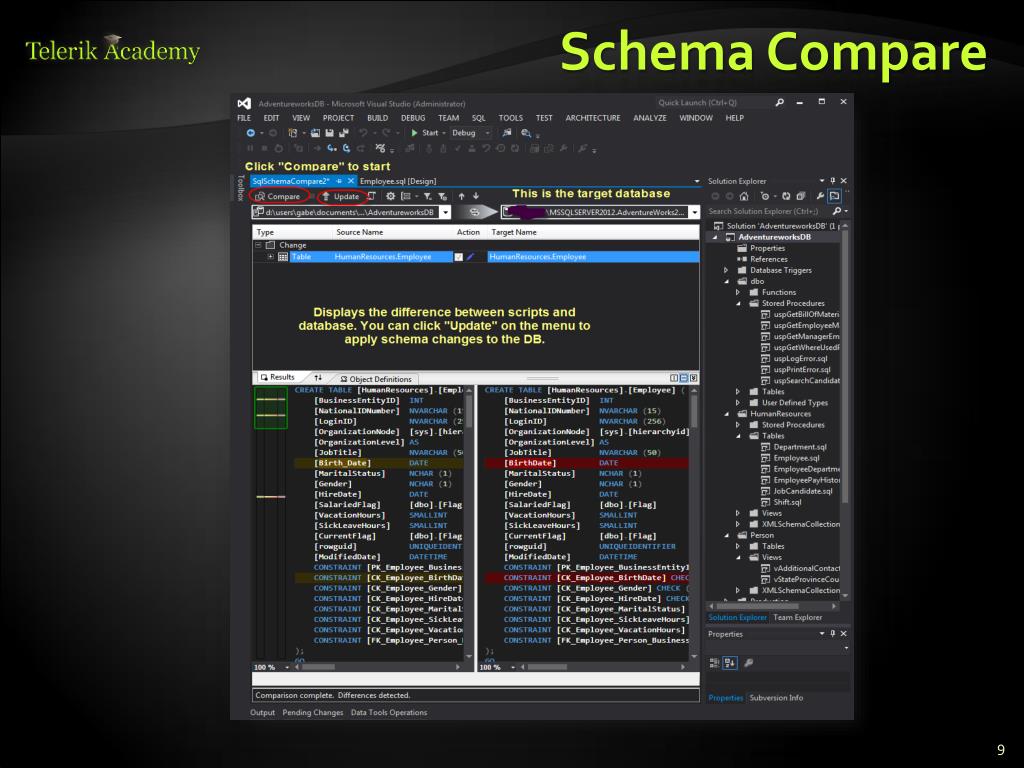This screenshot has width=1024, height=768.
Task: Click the Results tab in bottom pane
Action: [x=277, y=377]
